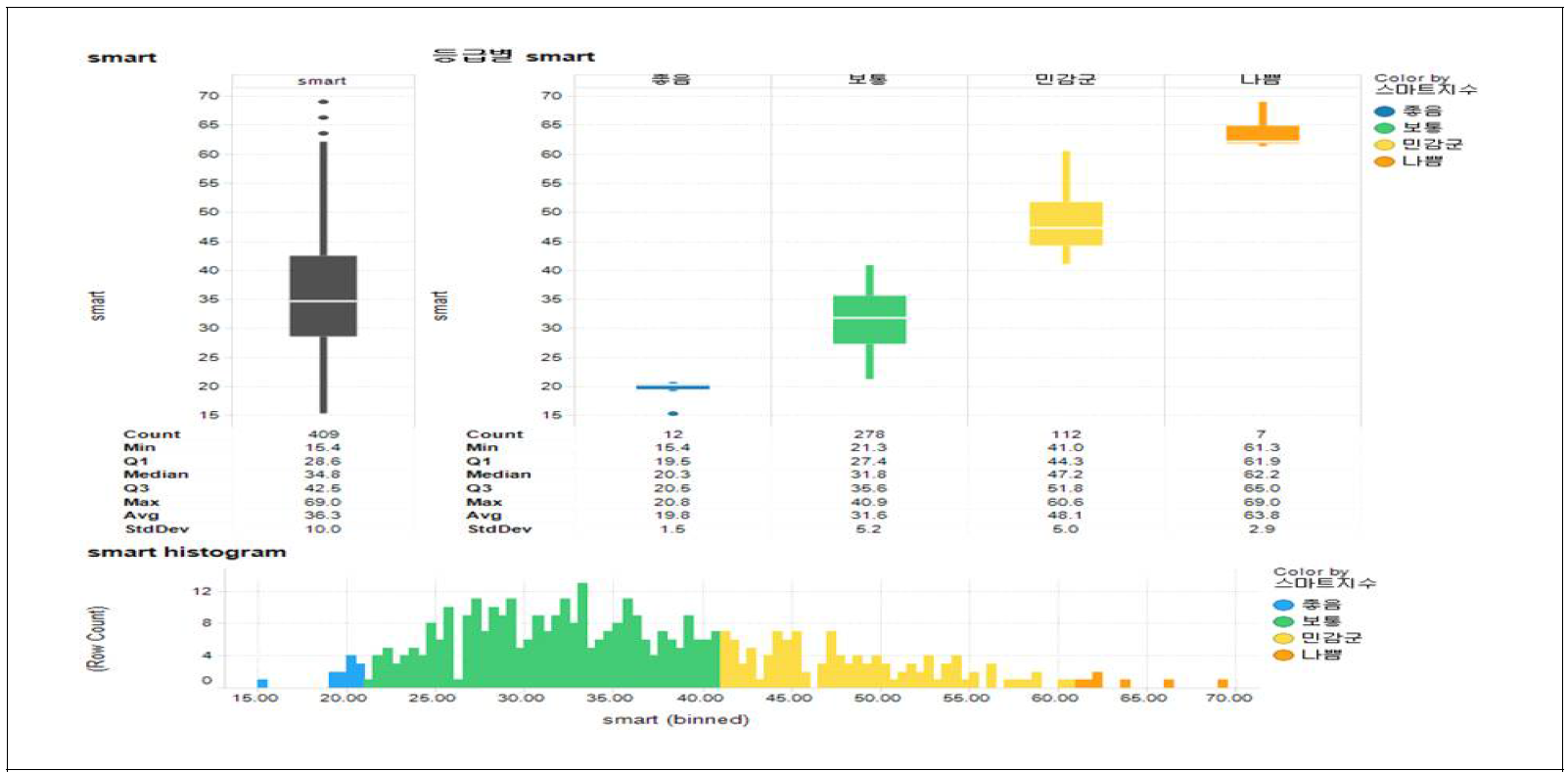The image size is (1568, 772).
Task: Click the Max value 60.6 under 민감군
Action: point(1066,502)
